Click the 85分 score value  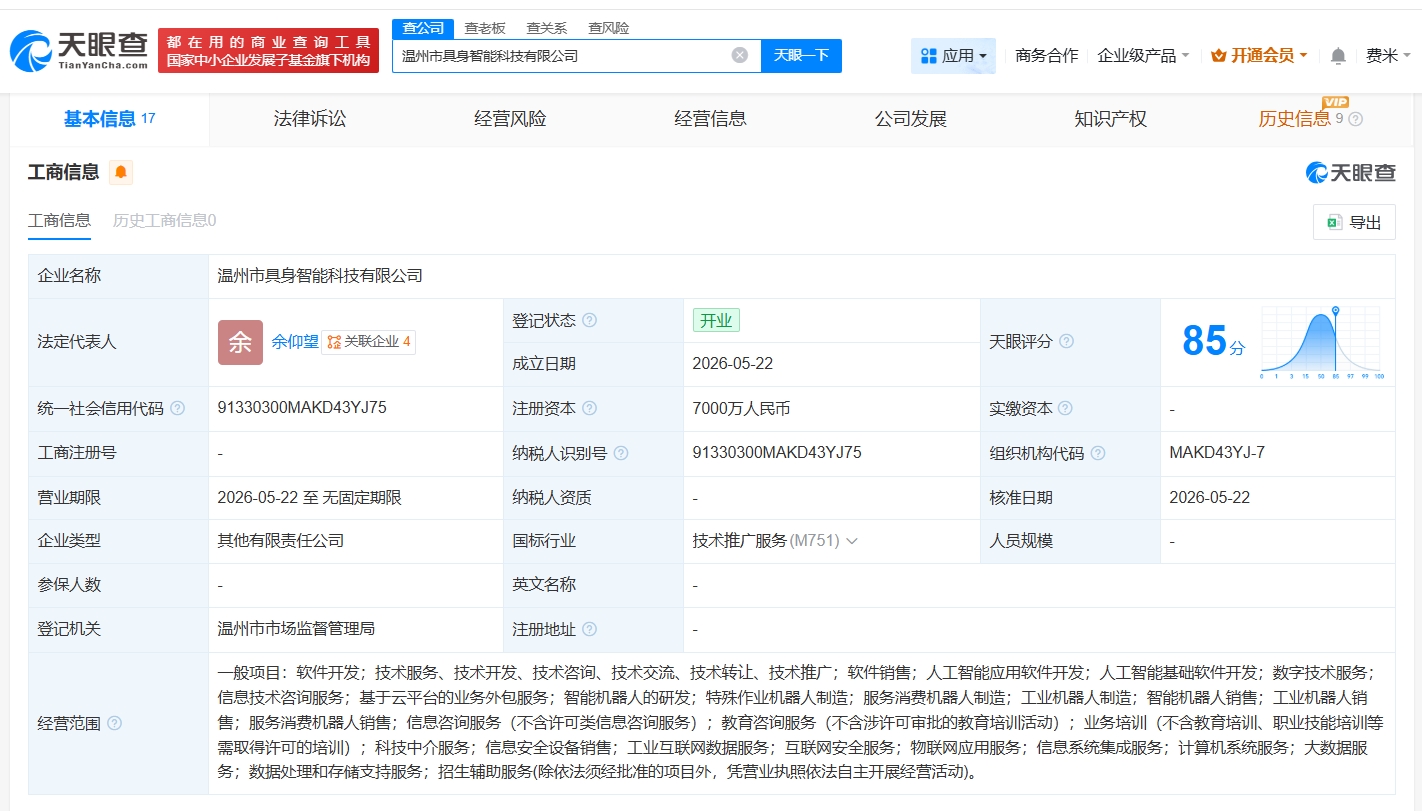pos(1213,341)
